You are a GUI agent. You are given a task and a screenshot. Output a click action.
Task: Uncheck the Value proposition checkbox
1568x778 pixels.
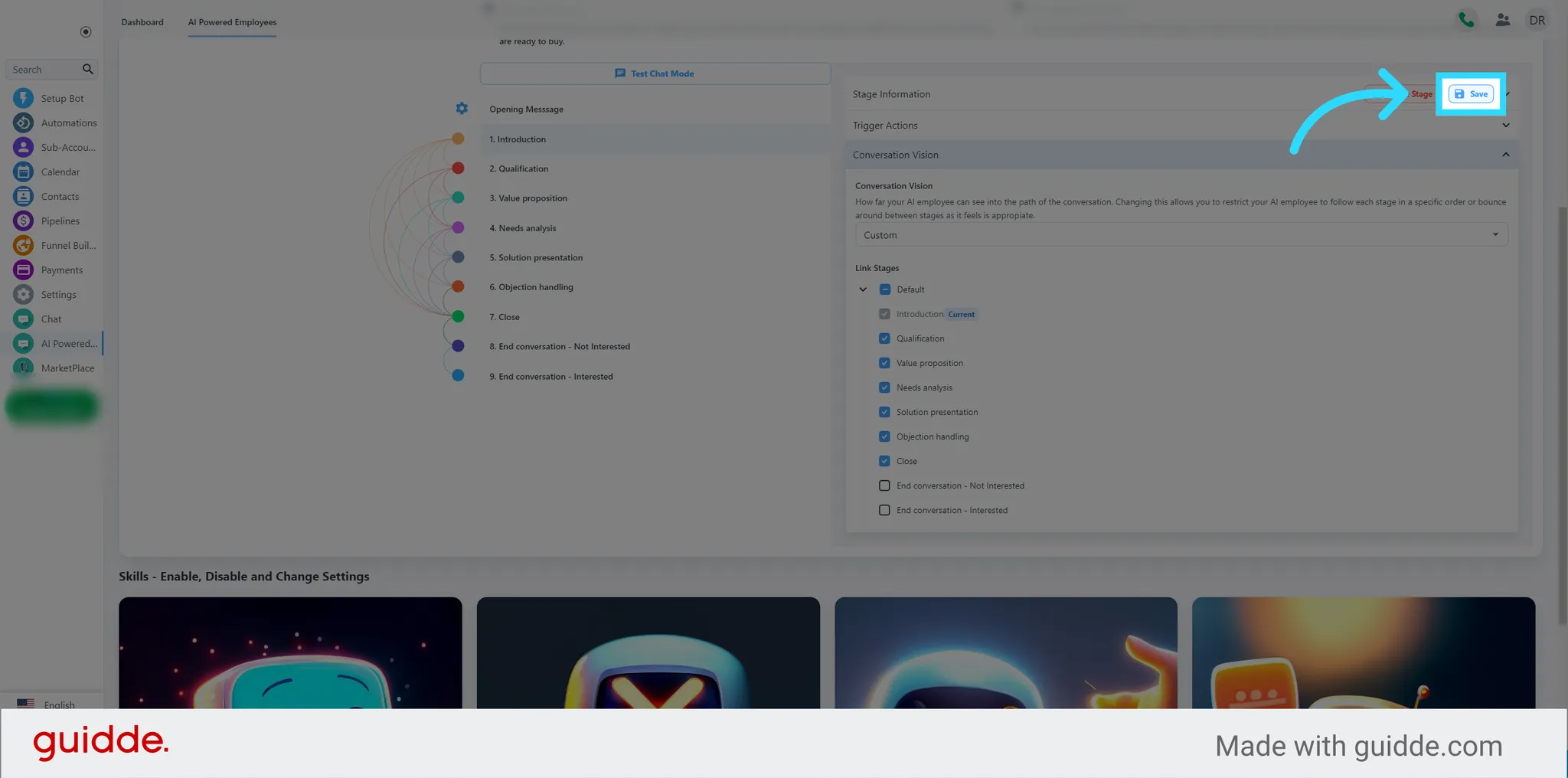coord(884,363)
